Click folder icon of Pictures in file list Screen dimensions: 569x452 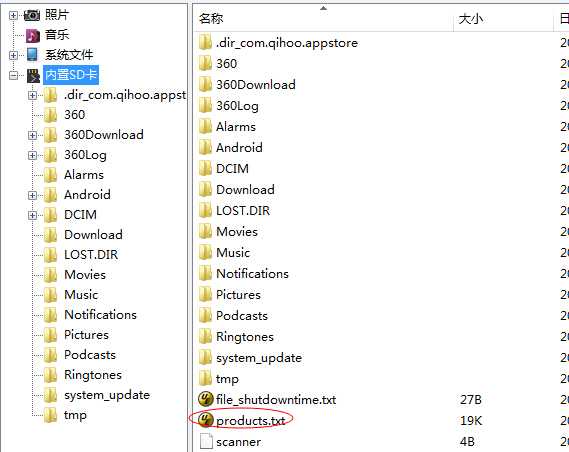[x=205, y=295]
